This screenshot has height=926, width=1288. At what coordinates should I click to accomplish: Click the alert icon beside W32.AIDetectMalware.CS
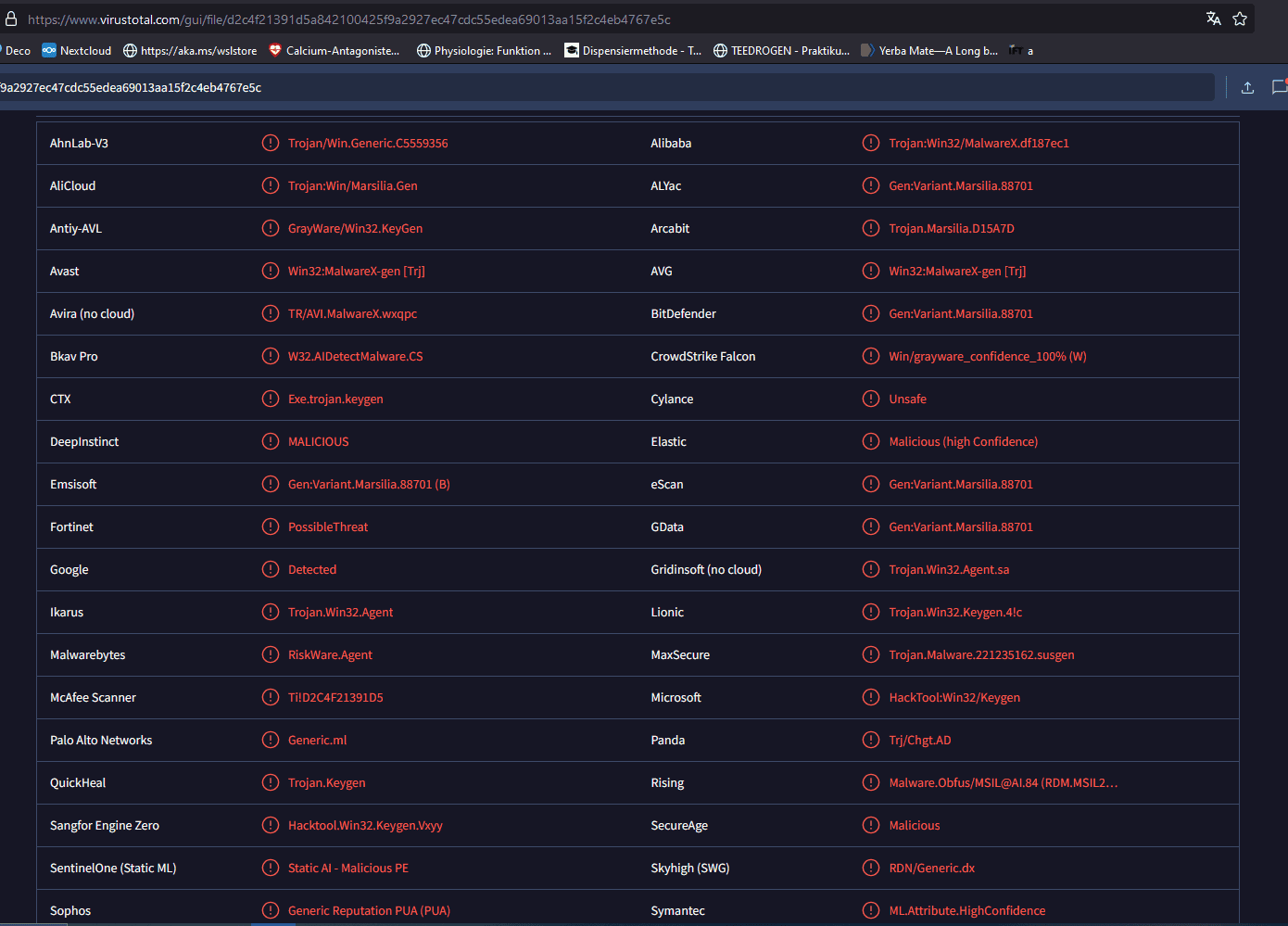pos(271,356)
